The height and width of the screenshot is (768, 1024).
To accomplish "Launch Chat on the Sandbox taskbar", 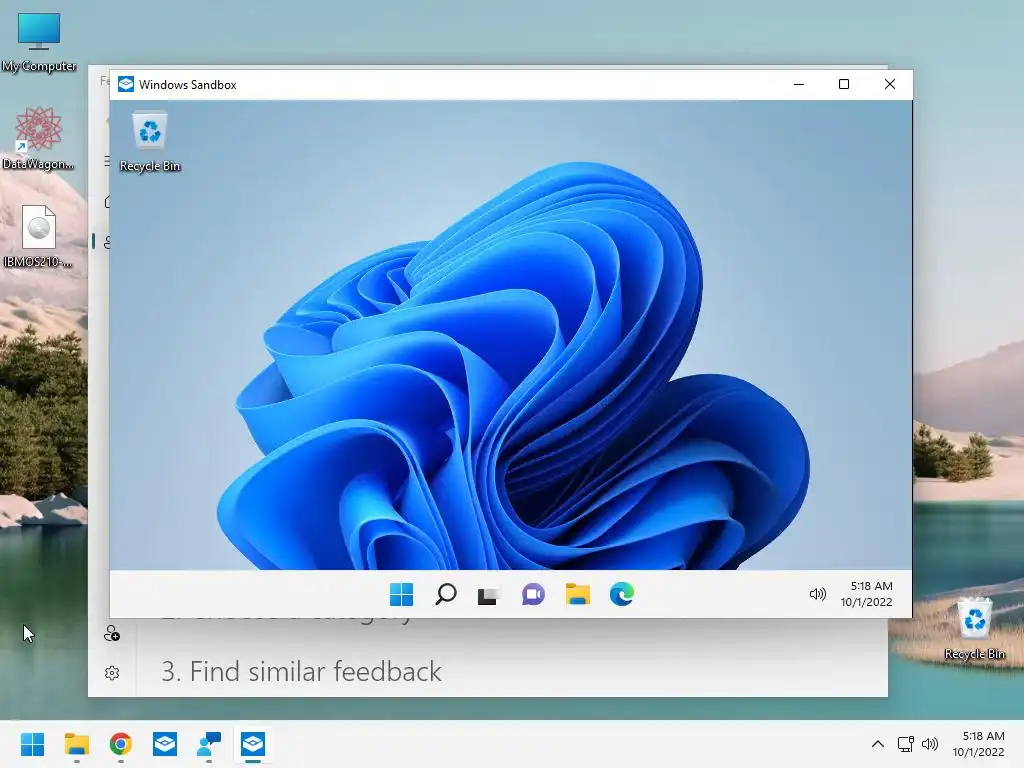I will pos(533,594).
